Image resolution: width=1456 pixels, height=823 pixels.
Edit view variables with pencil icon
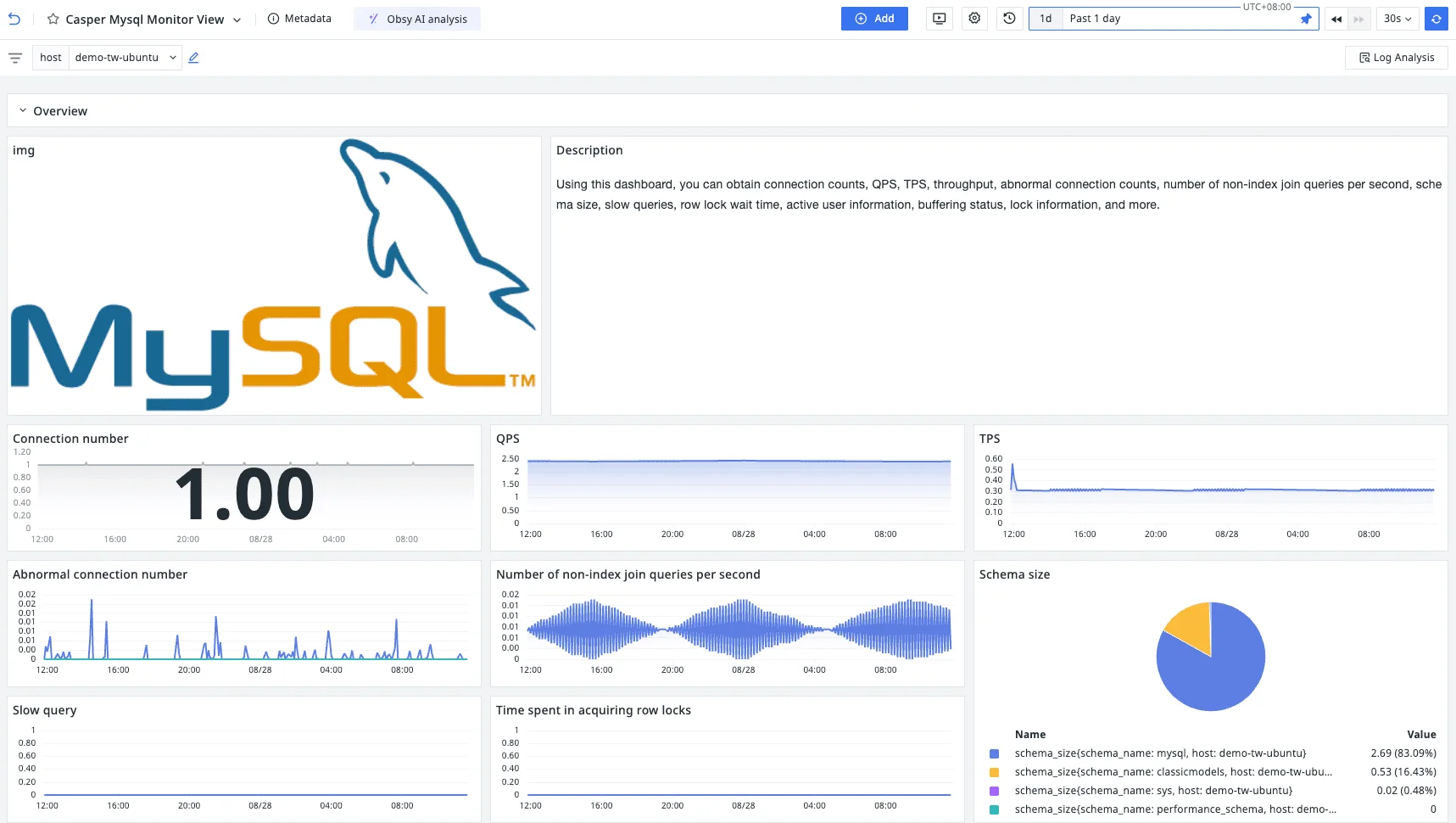coord(193,58)
